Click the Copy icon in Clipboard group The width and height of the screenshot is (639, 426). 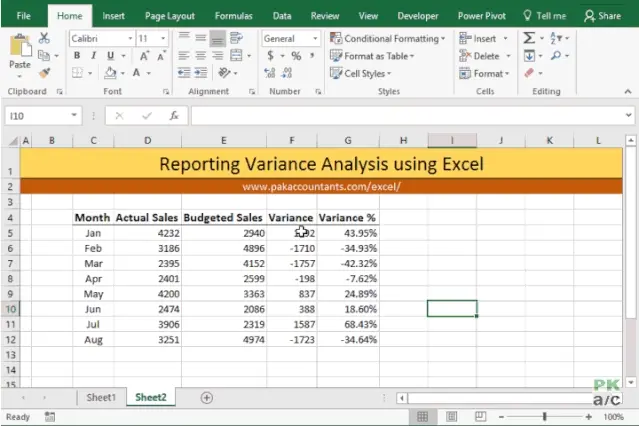44,55
